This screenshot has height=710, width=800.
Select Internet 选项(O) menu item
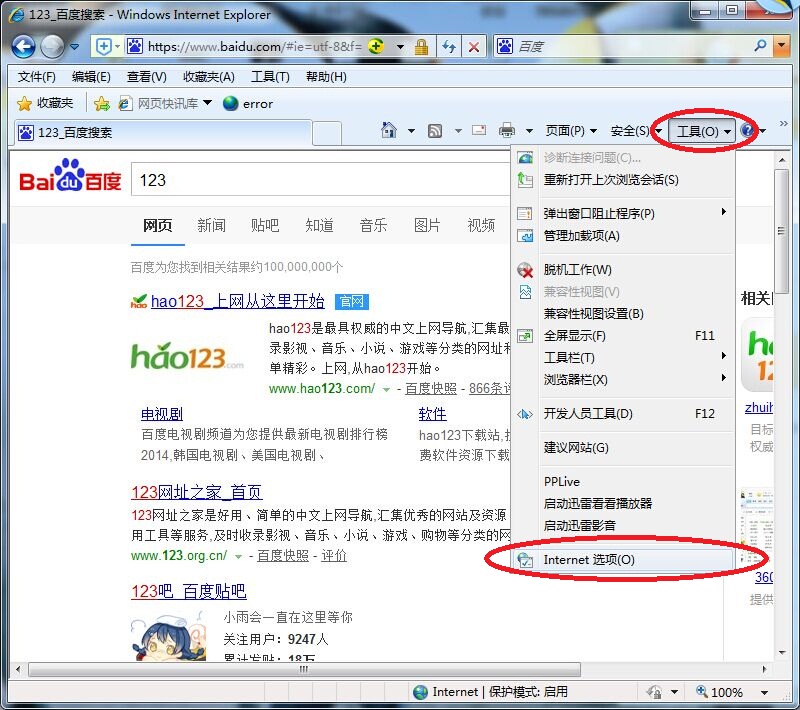[x=623, y=560]
